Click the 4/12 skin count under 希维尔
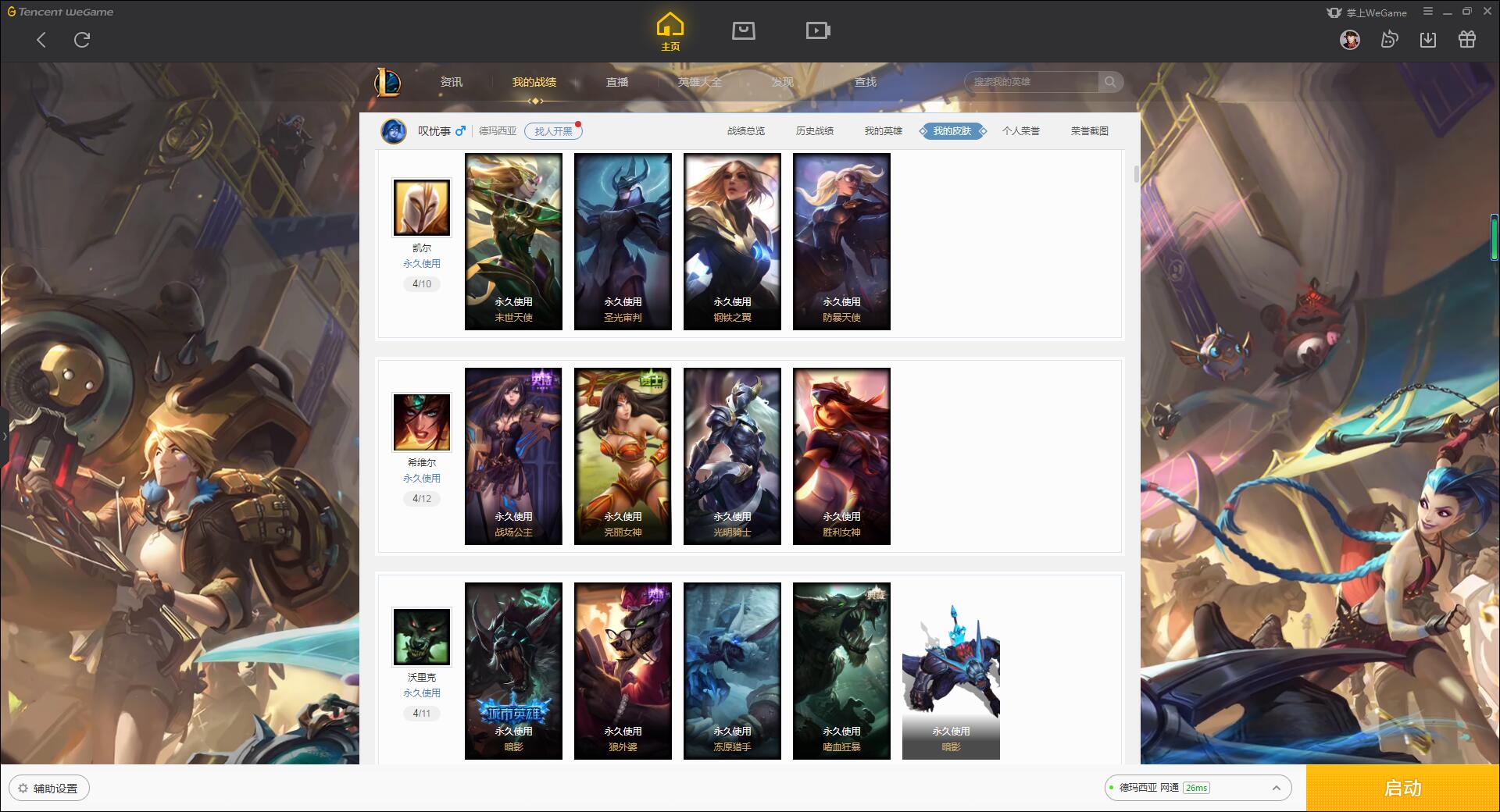This screenshot has width=1500, height=812. click(422, 499)
